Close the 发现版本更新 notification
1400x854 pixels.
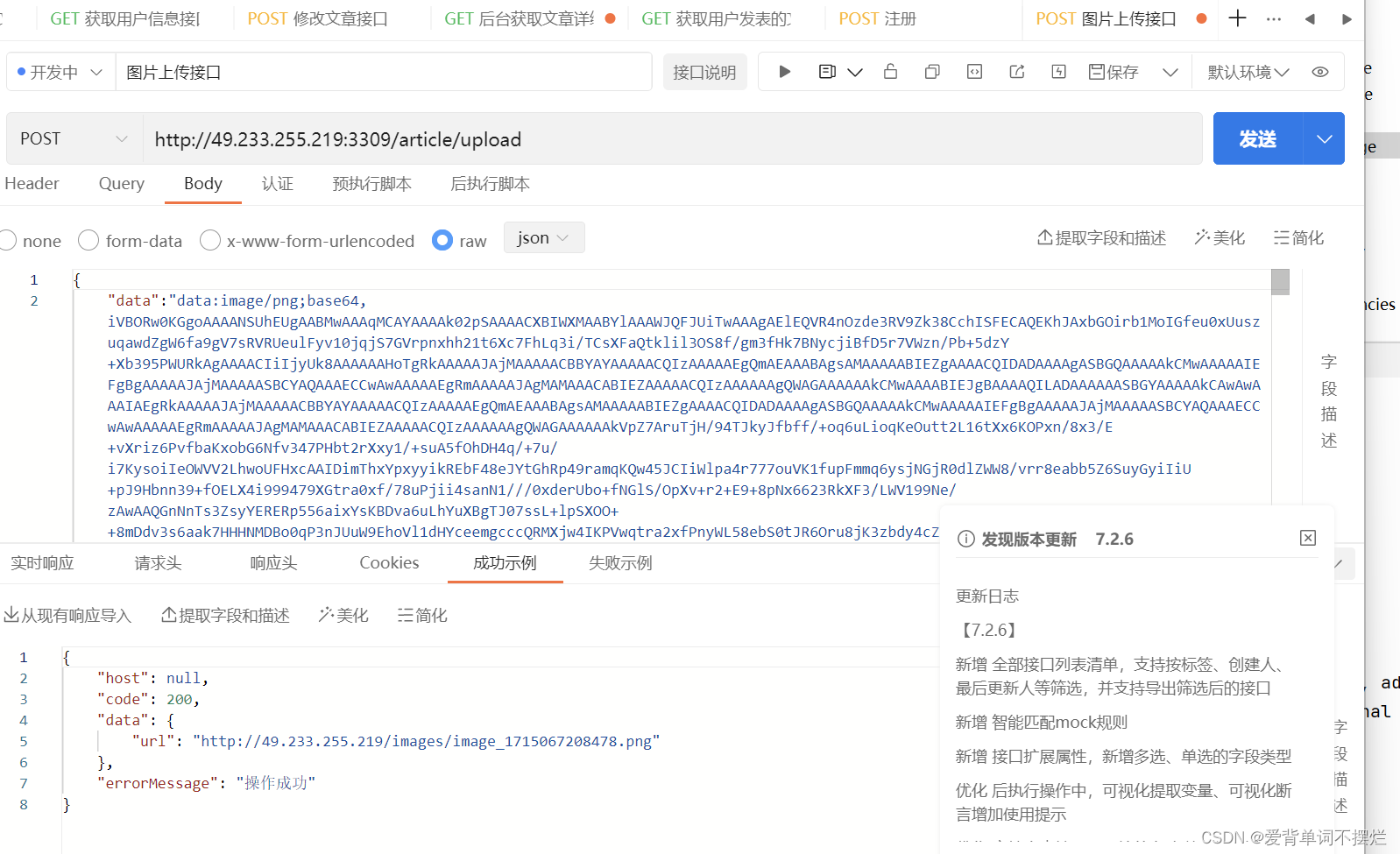[1307, 538]
